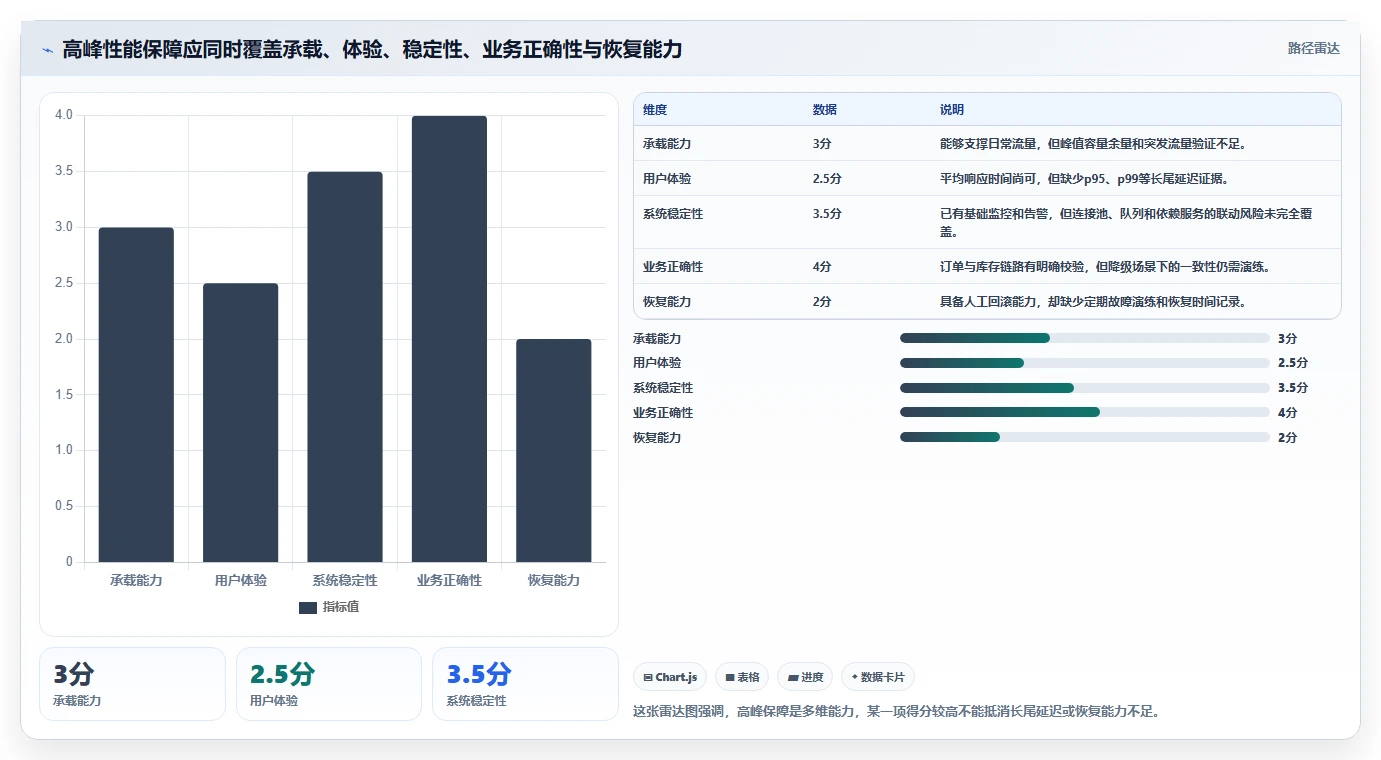Click the 3.5分 value in the table
Screen dimensions: 1381x760
point(827,214)
